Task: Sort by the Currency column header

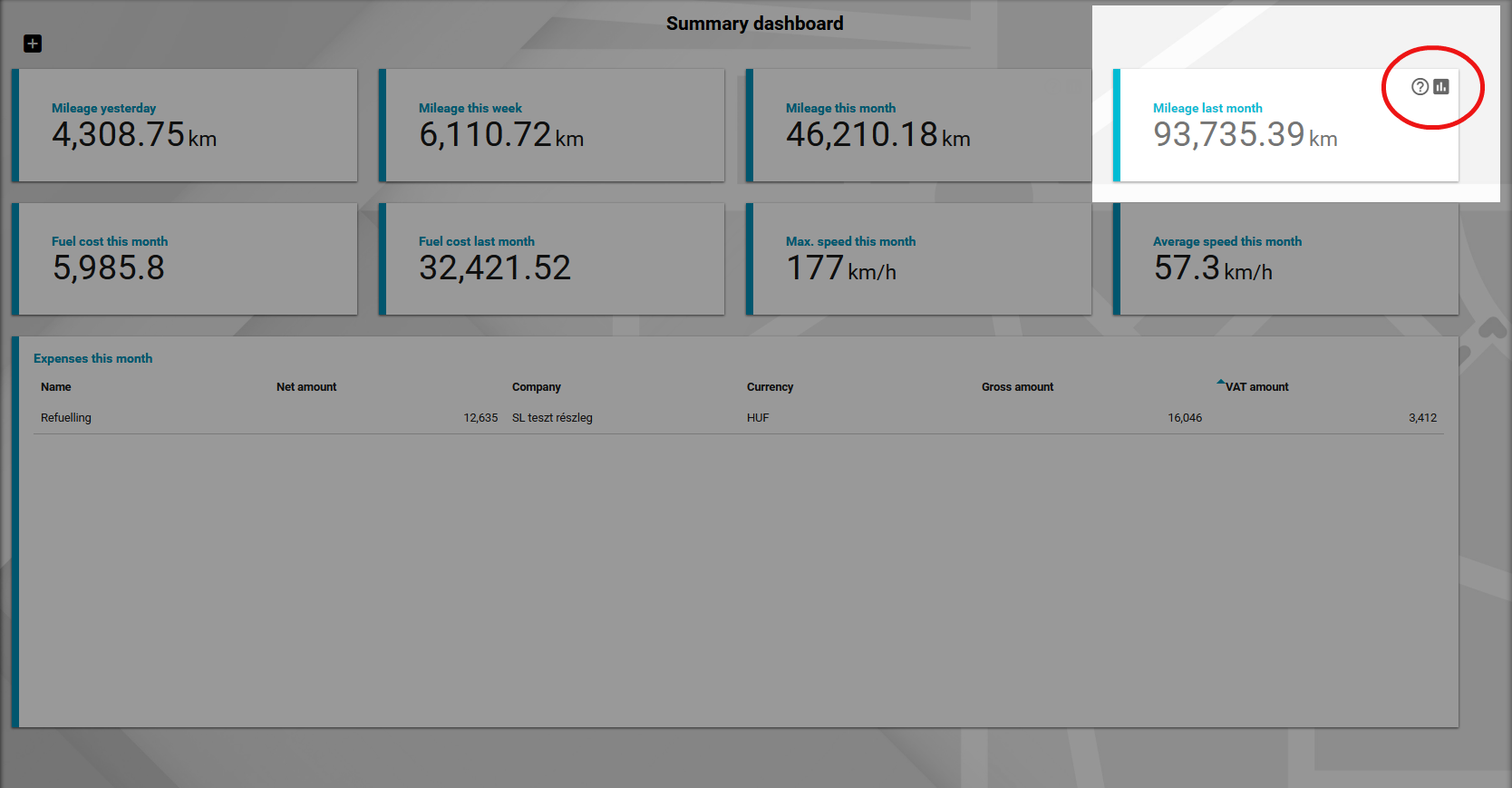Action: 770,387
